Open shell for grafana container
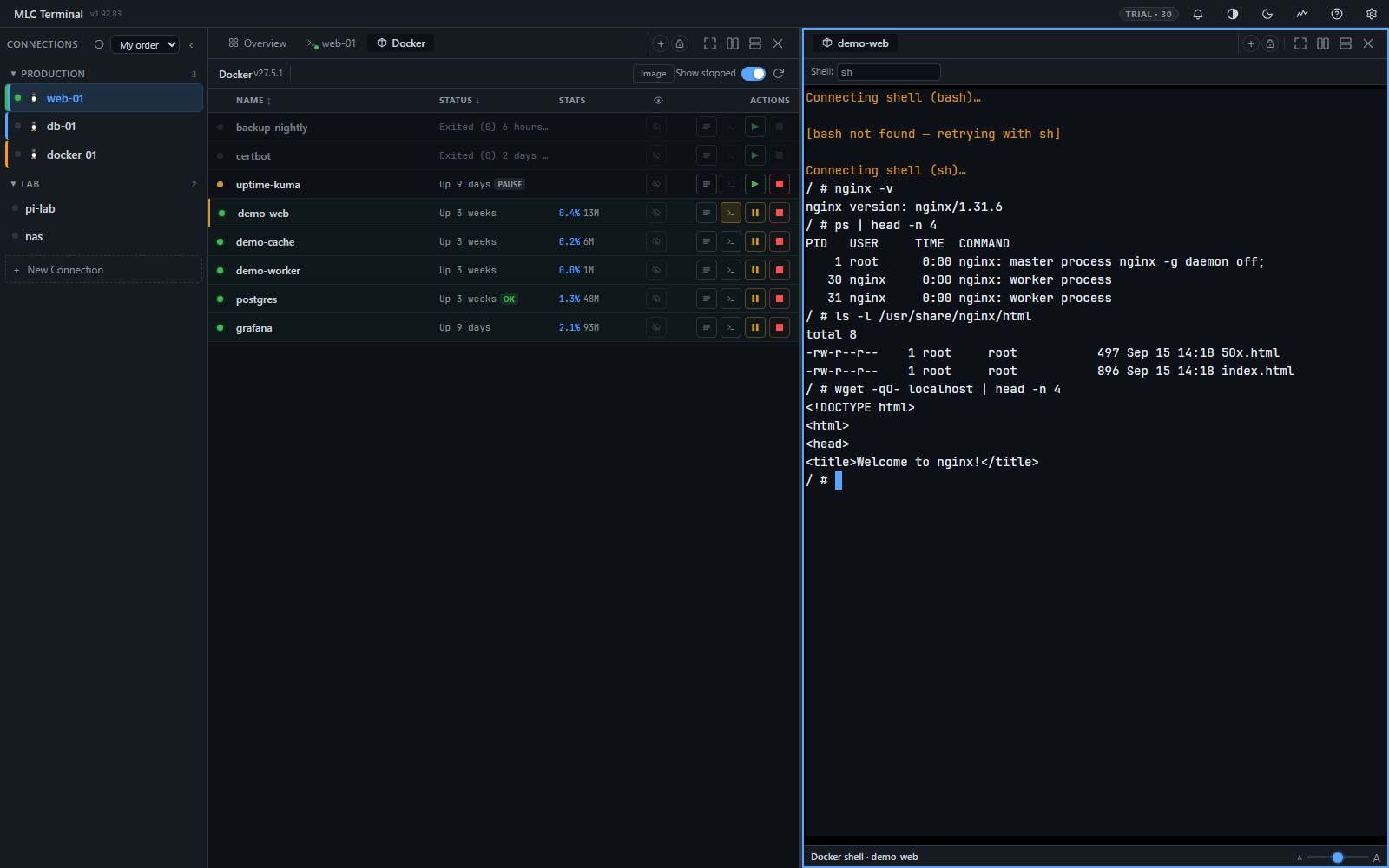Screen dimensions: 1389x868 (x=731, y=327)
